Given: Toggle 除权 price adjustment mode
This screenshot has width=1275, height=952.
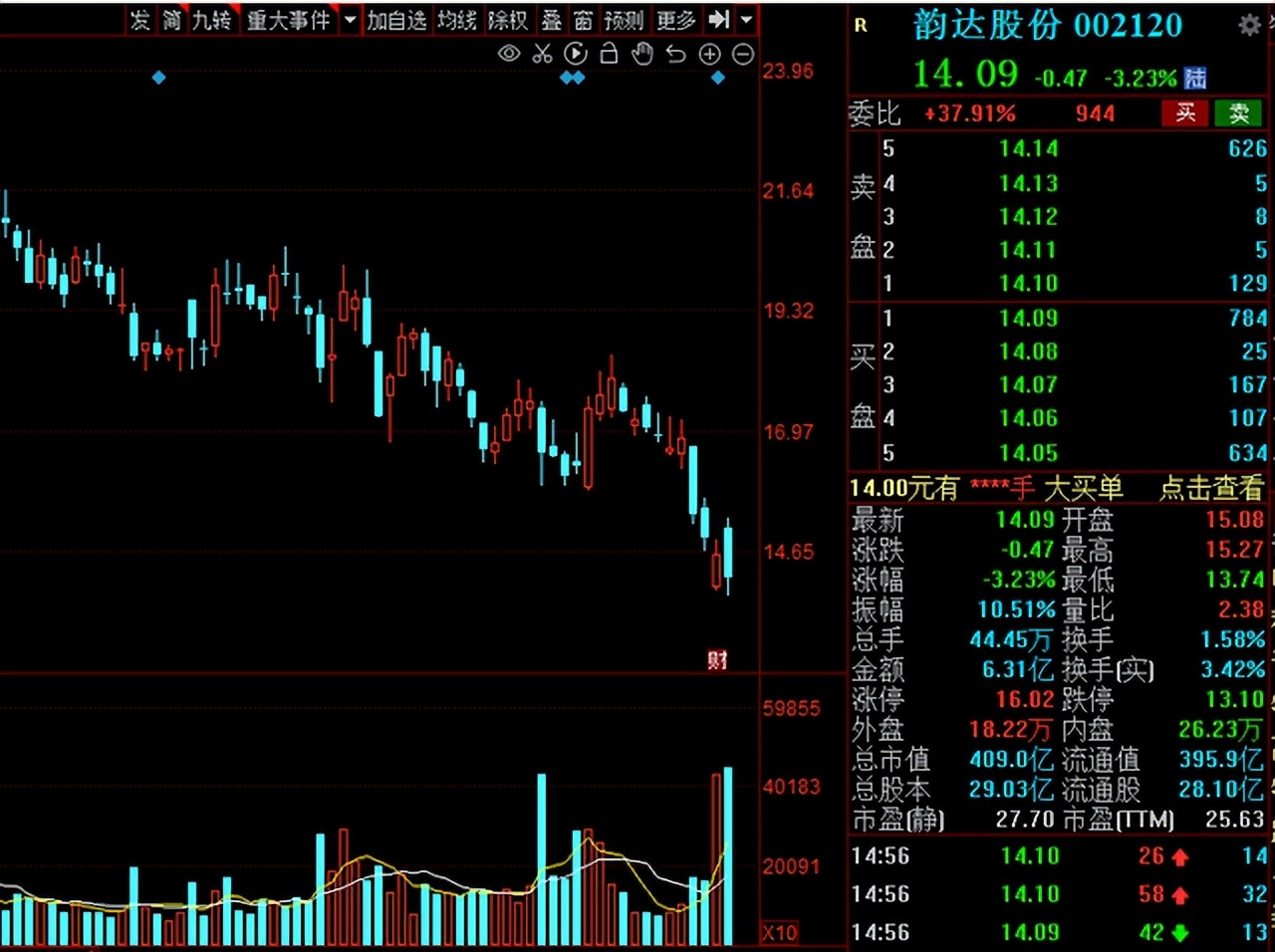Looking at the screenshot, I should pos(509,19).
